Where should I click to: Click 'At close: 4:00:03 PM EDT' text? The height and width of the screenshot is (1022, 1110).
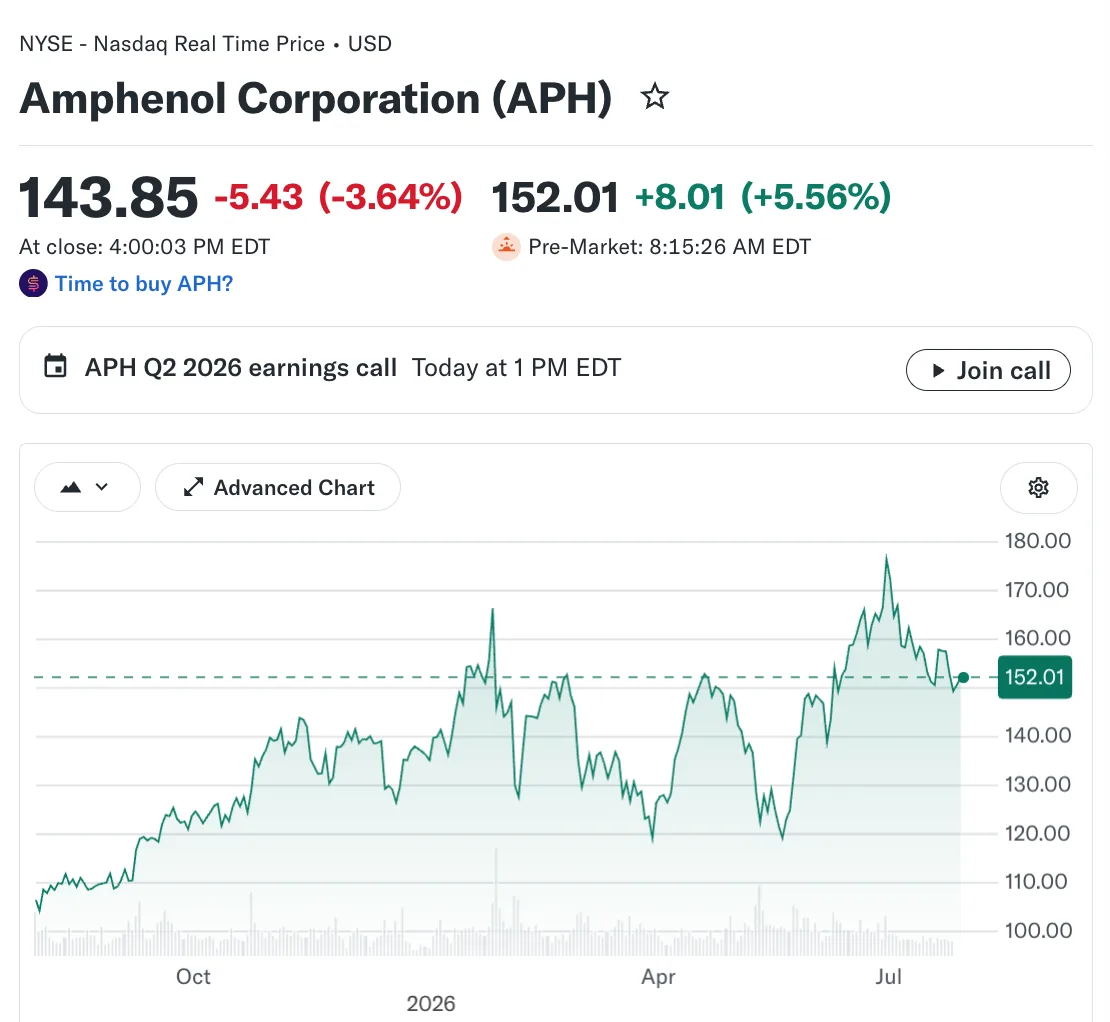[144, 247]
